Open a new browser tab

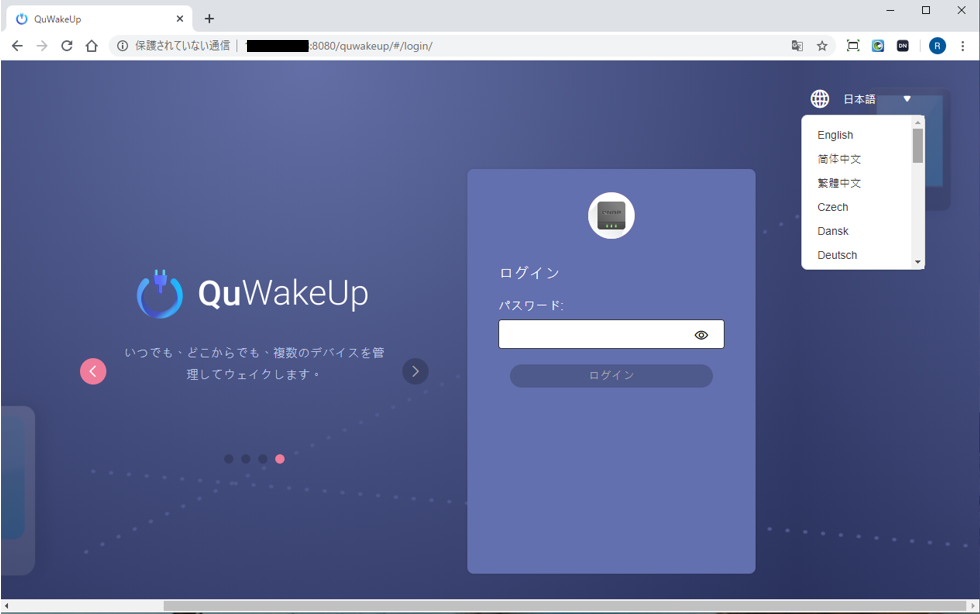coord(209,19)
